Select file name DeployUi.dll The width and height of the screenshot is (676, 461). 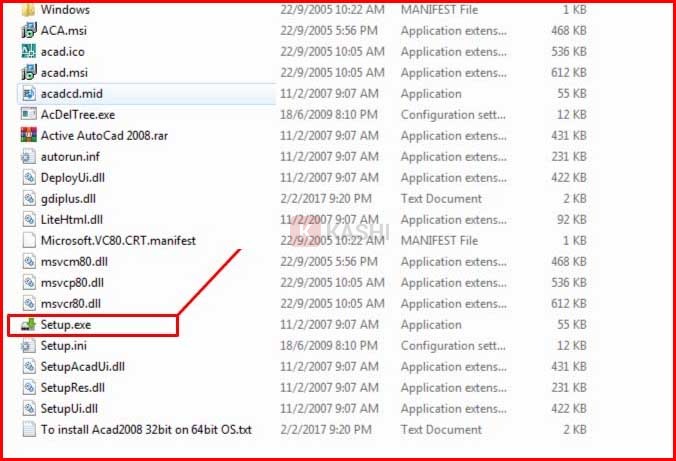[73, 178]
